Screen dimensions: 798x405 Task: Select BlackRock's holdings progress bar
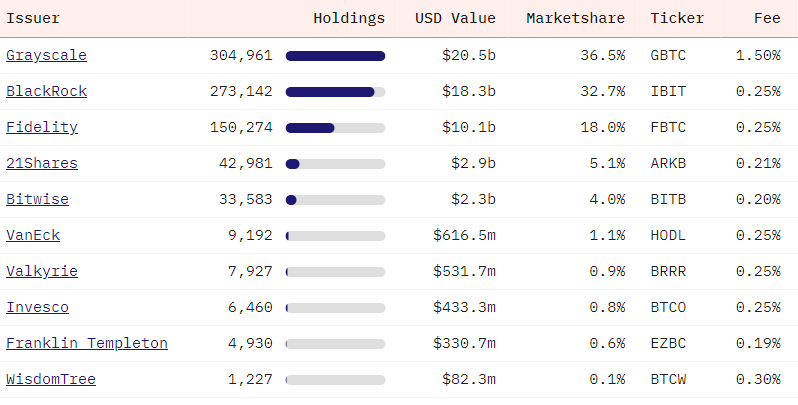tap(335, 92)
